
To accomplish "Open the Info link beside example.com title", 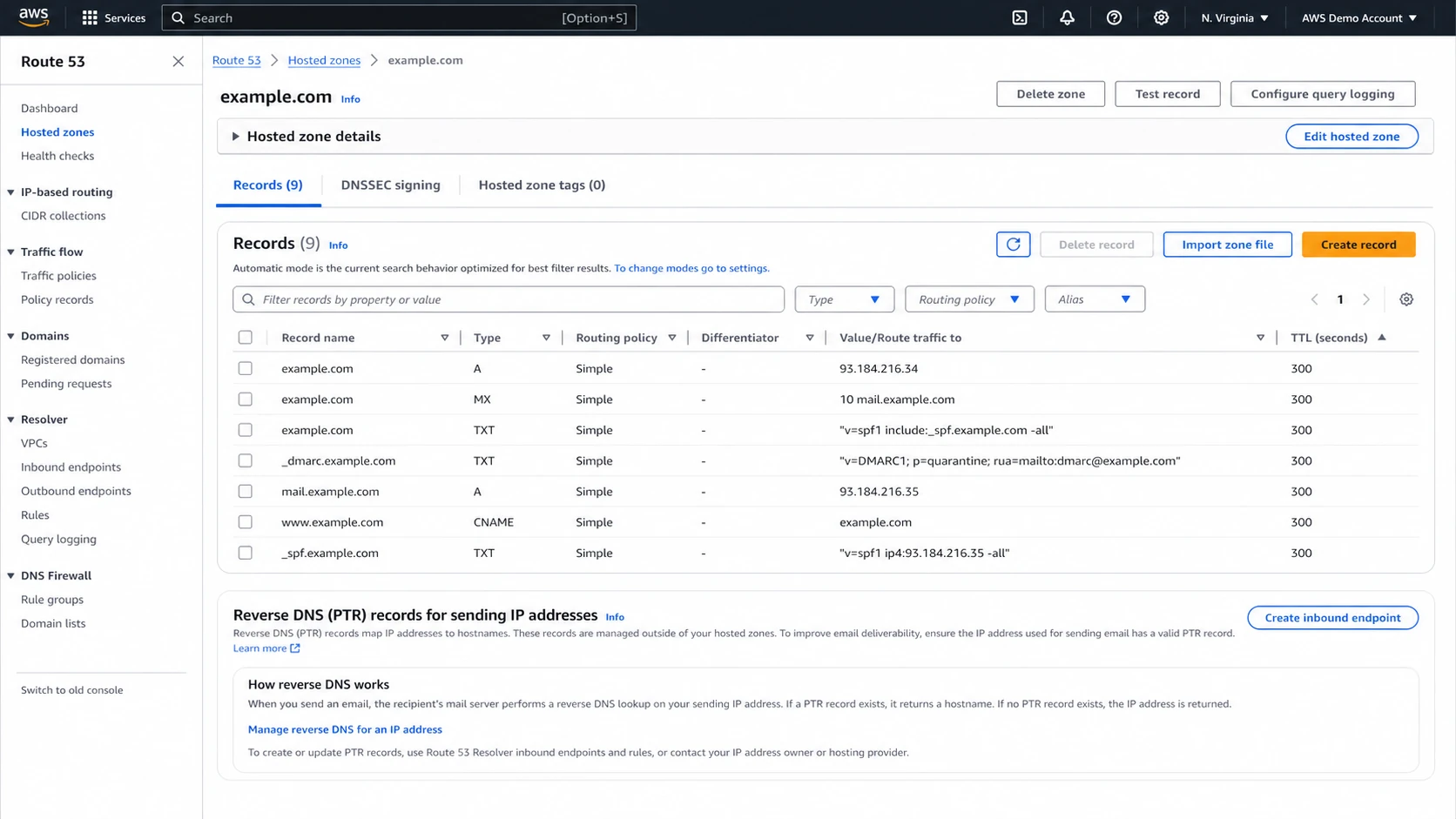I will click(350, 99).
